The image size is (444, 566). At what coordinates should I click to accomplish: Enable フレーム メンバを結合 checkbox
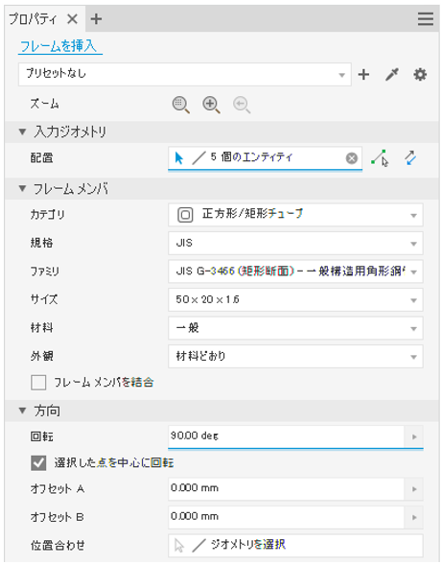(x=39, y=383)
